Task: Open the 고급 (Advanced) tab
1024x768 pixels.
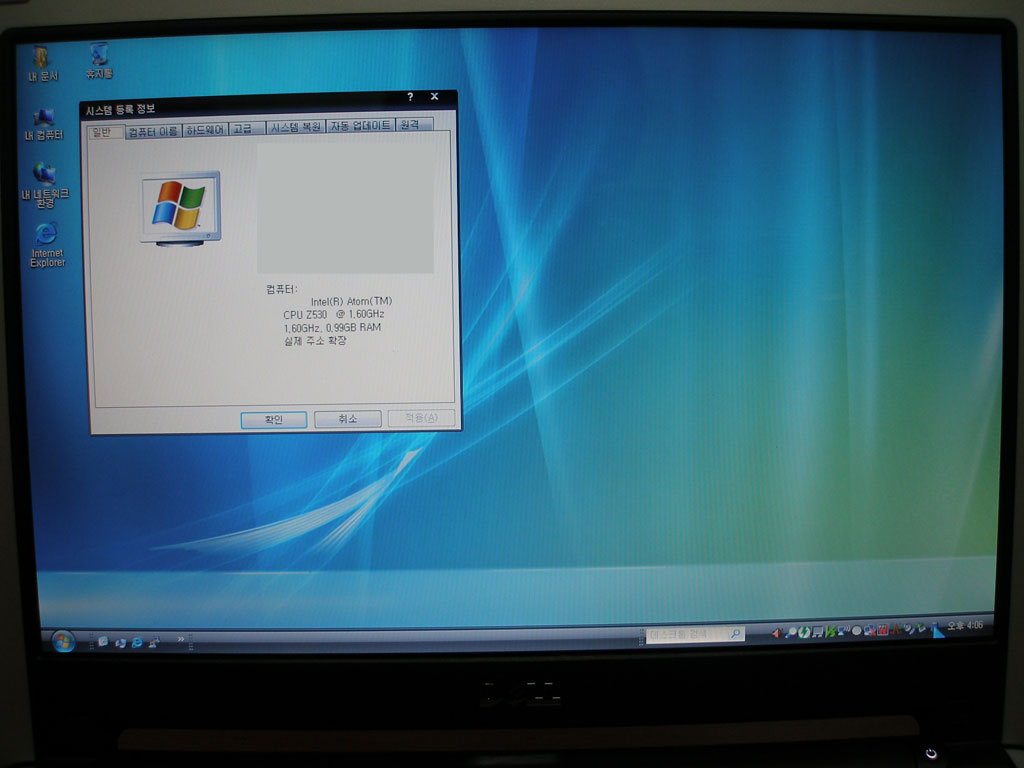Action: point(243,129)
